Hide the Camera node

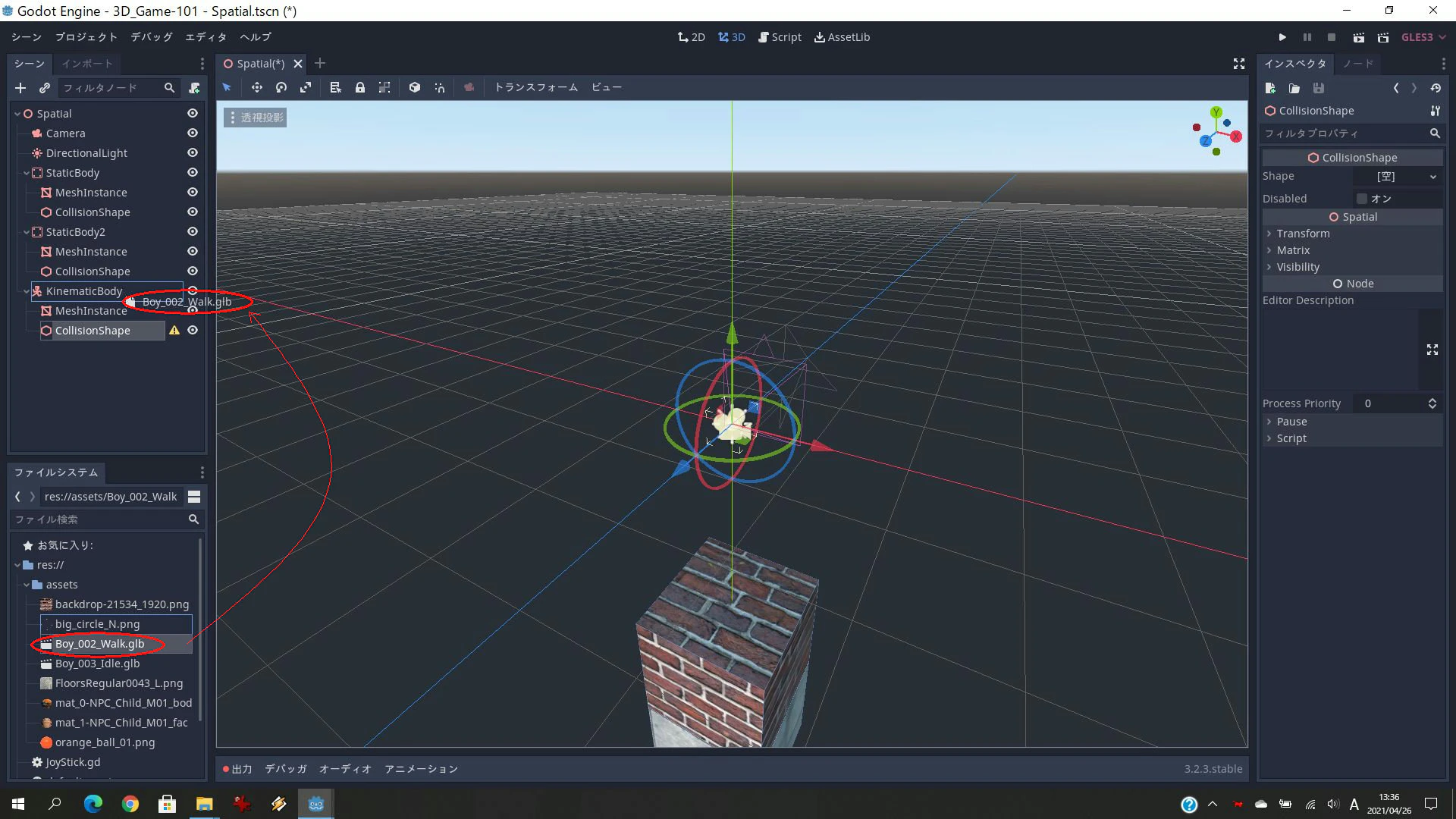click(x=193, y=133)
